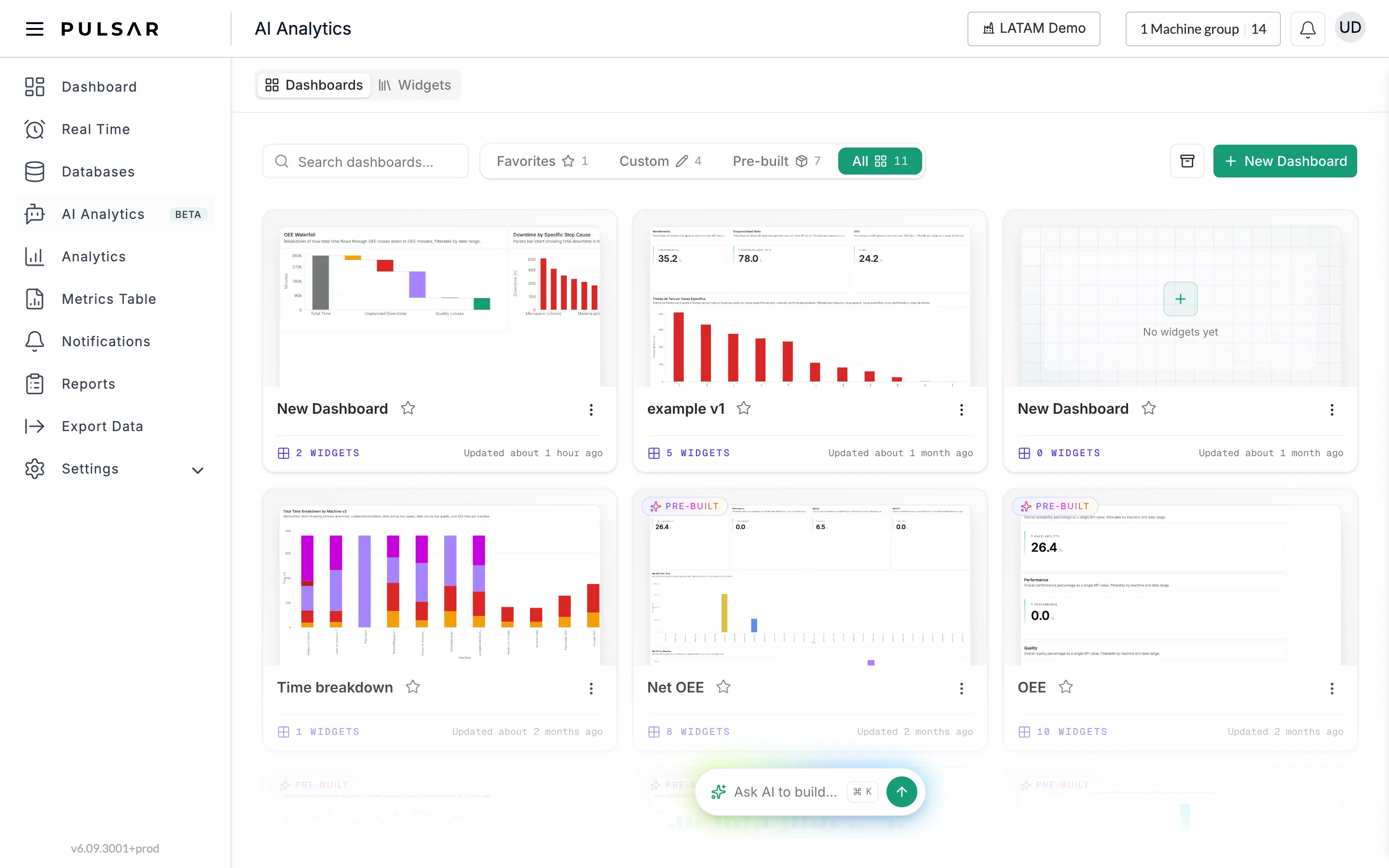Click the Metrics Table file icon

34,299
